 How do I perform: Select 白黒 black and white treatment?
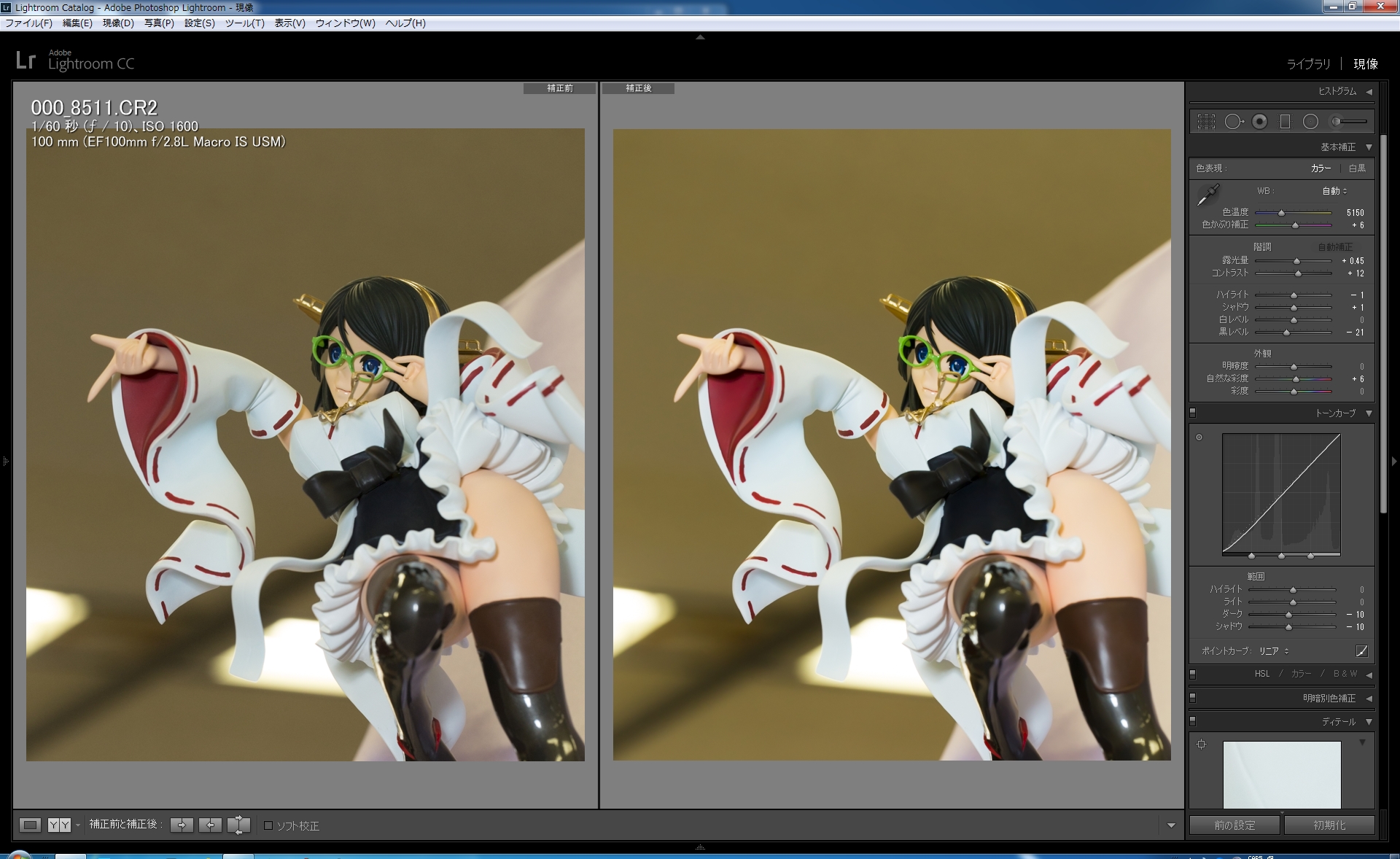[1357, 168]
